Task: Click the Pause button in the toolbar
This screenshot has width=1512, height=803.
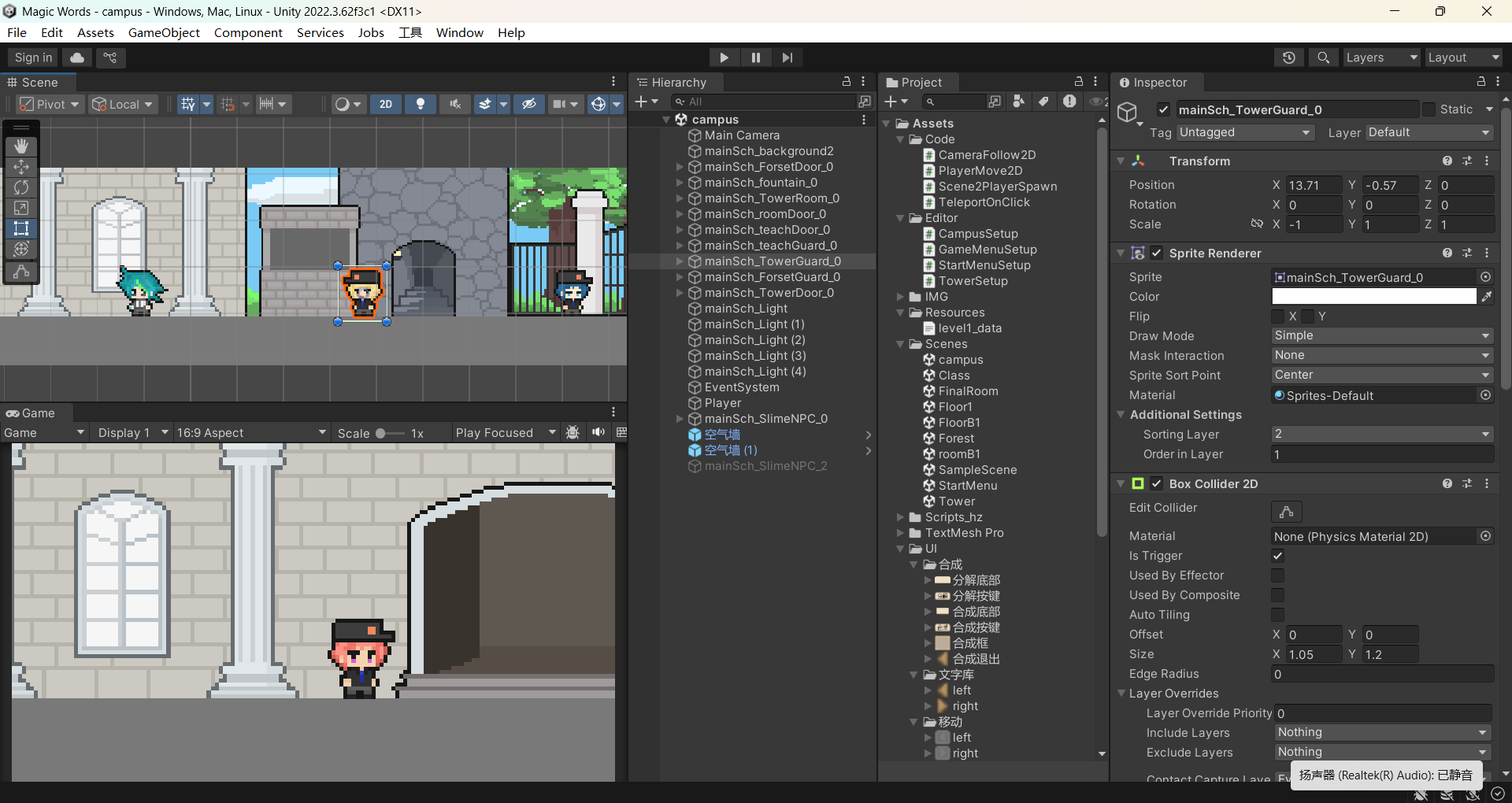Action: (x=755, y=57)
